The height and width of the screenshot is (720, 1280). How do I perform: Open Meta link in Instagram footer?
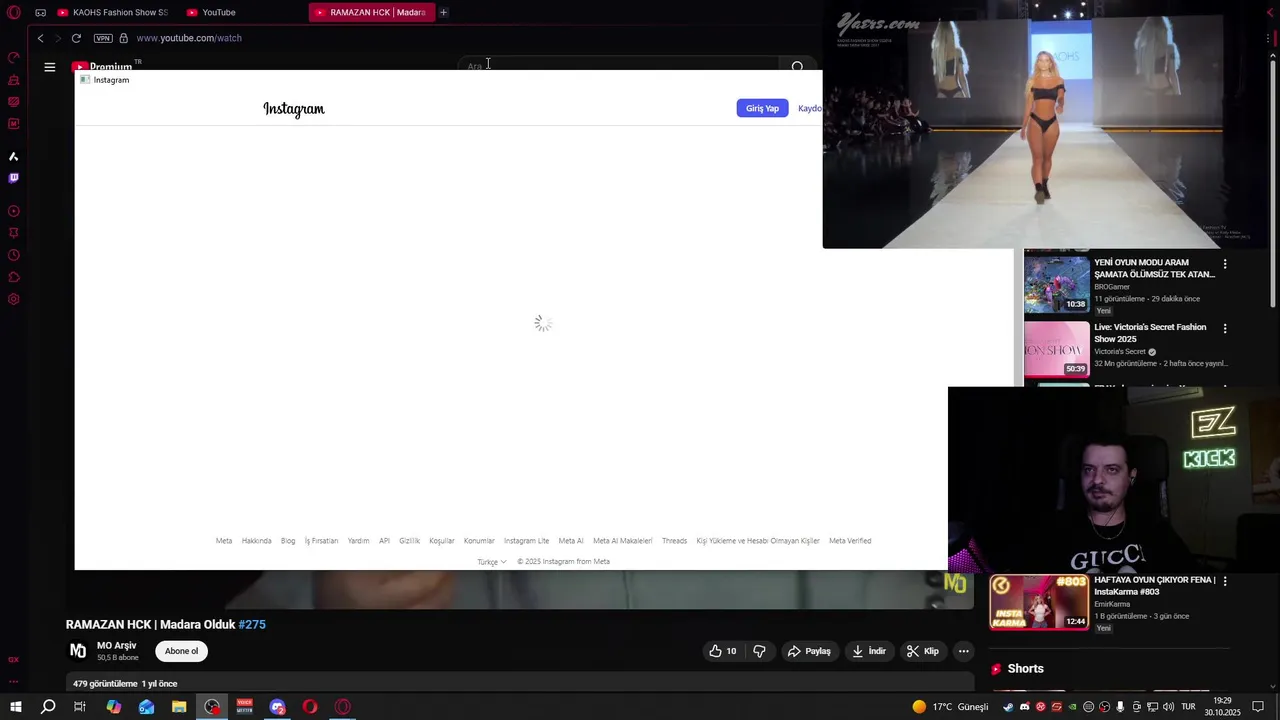click(224, 541)
